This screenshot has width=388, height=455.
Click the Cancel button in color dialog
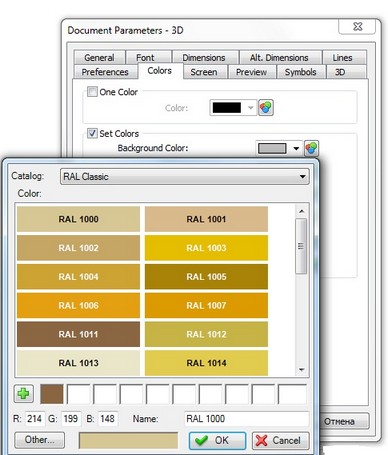pyautogui.click(x=281, y=440)
